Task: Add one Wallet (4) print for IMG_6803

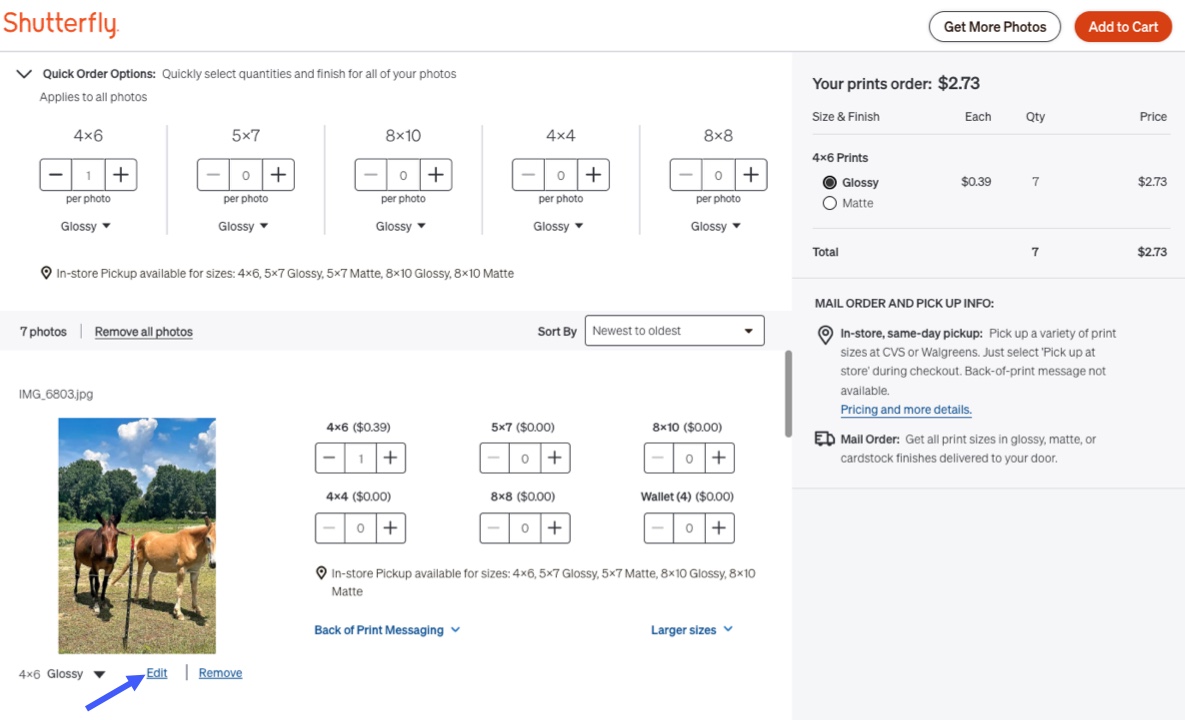Action: (x=719, y=528)
